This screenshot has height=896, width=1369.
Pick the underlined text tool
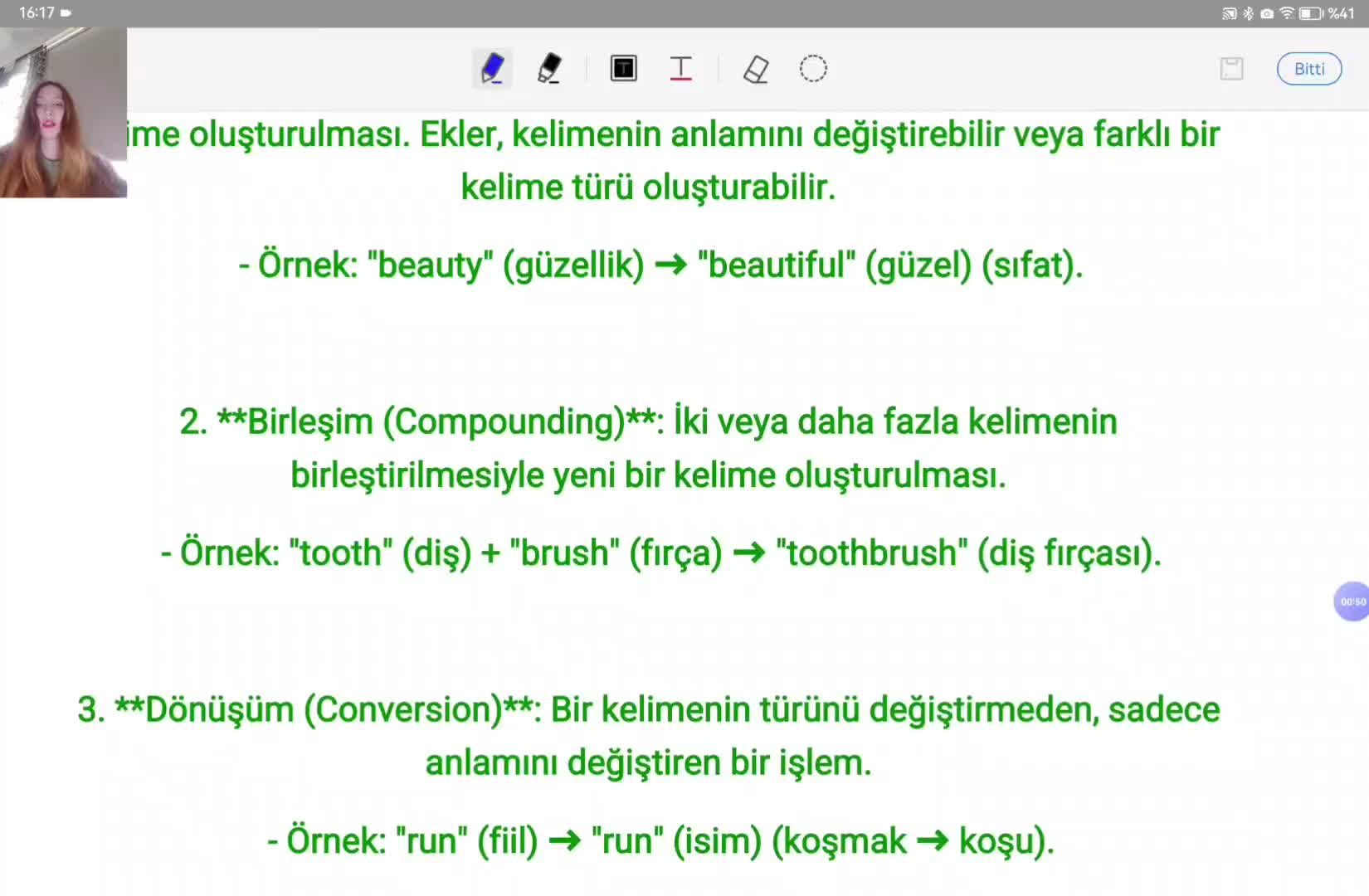pos(680,69)
